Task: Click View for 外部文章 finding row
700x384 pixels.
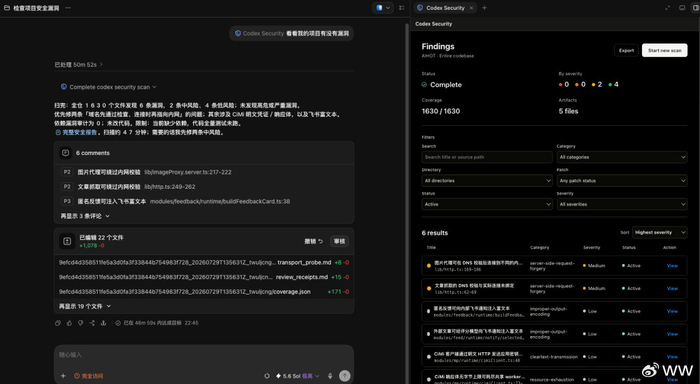Action: click(x=672, y=334)
